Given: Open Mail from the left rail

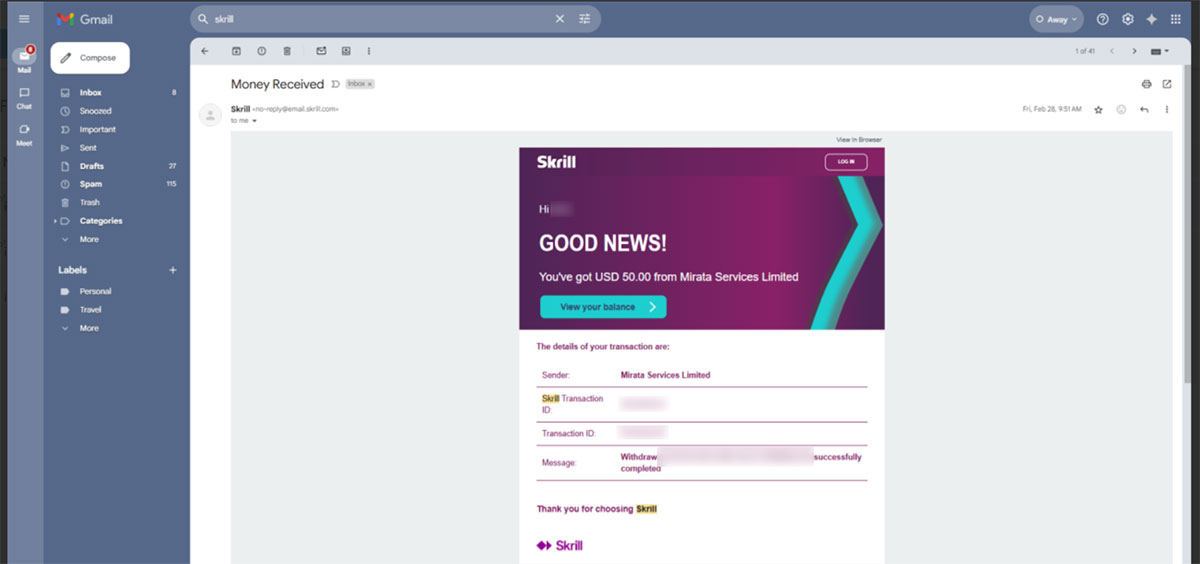Looking at the screenshot, I should [x=24, y=60].
